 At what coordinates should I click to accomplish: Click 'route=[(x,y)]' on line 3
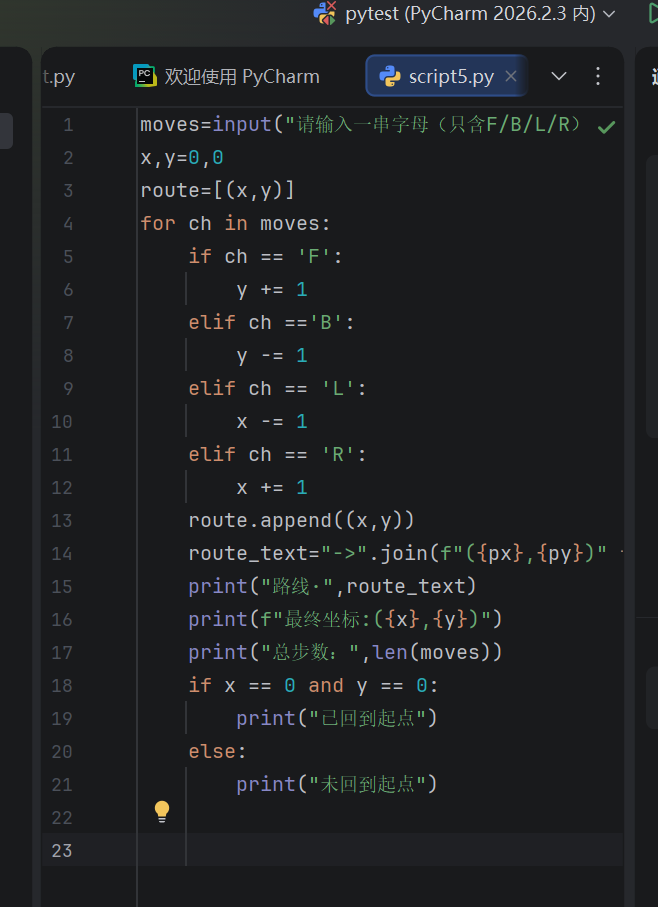coord(217,191)
